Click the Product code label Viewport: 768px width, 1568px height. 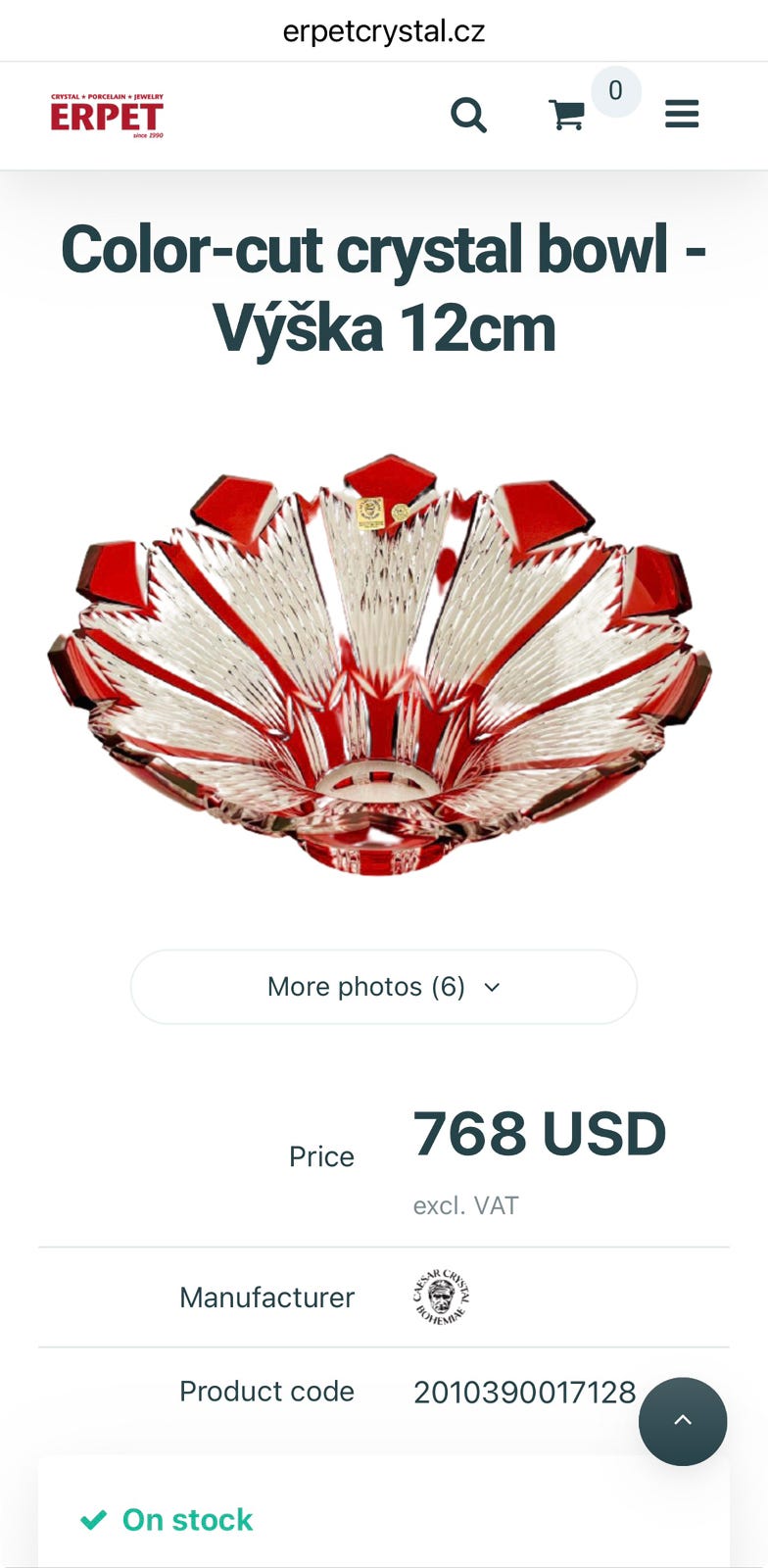tap(266, 1392)
